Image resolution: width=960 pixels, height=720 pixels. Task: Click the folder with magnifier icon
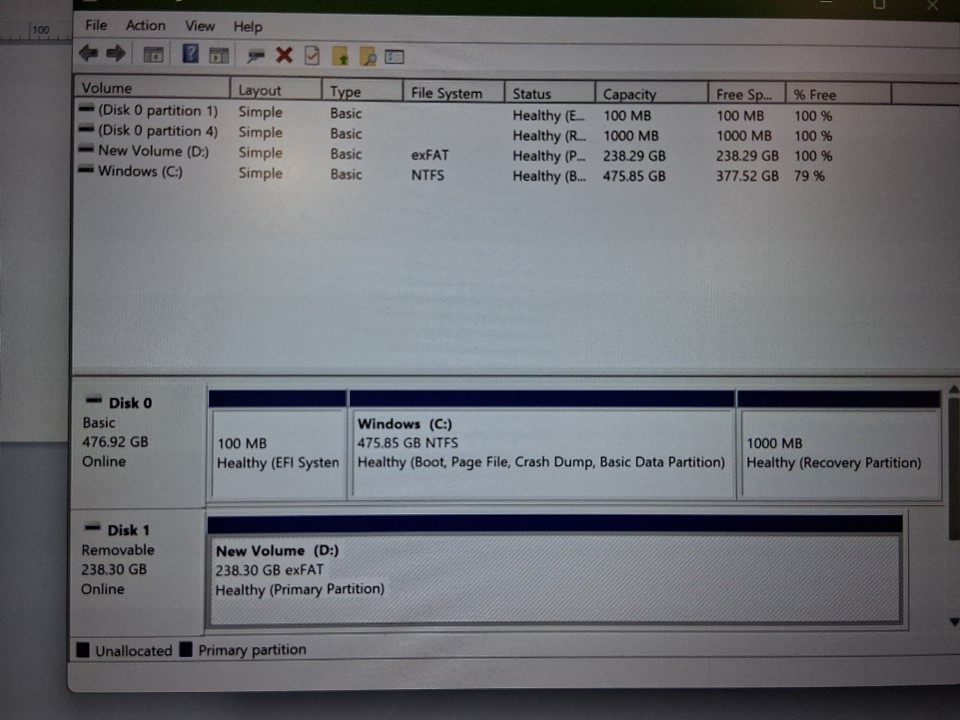367,56
